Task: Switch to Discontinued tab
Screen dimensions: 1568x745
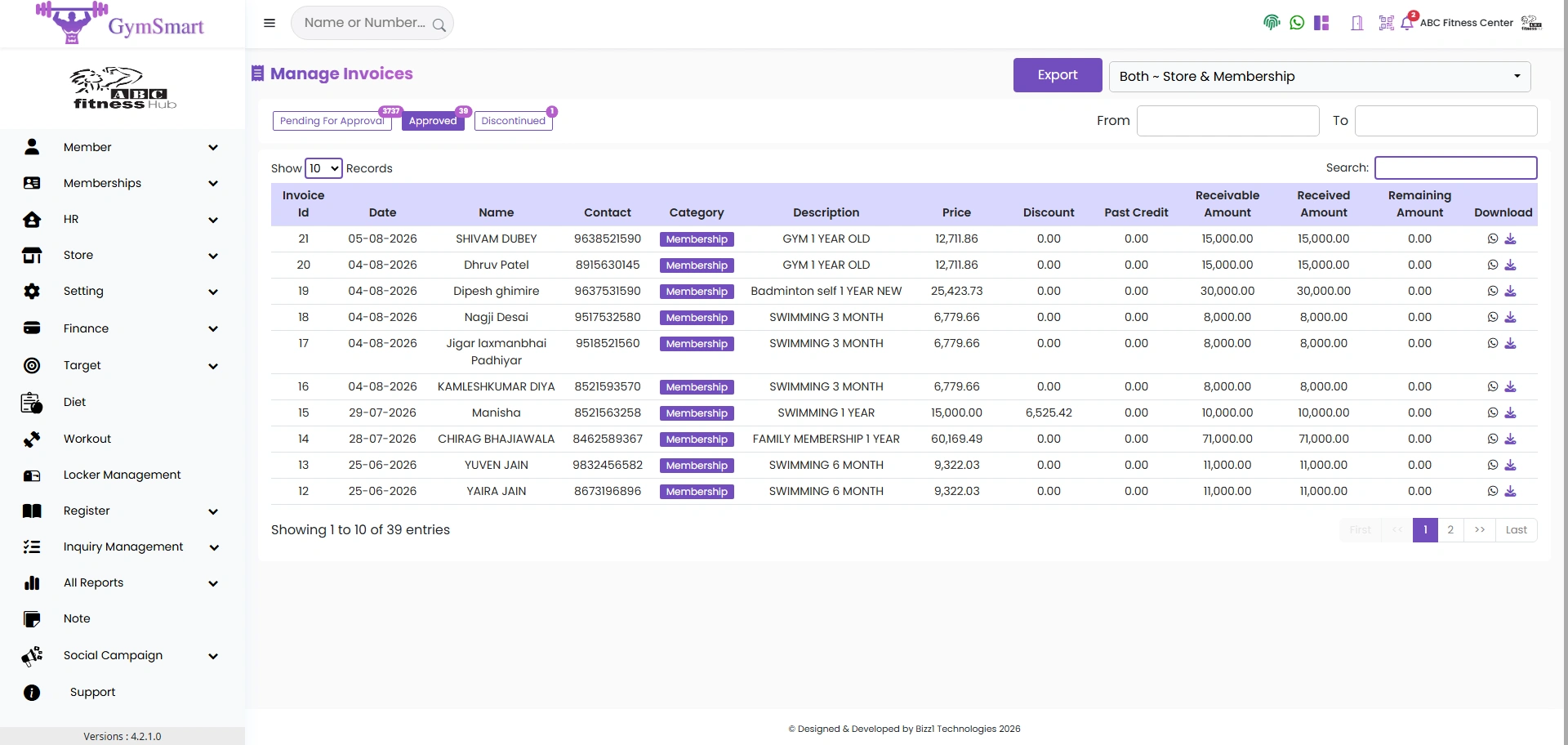Action: coord(513,121)
